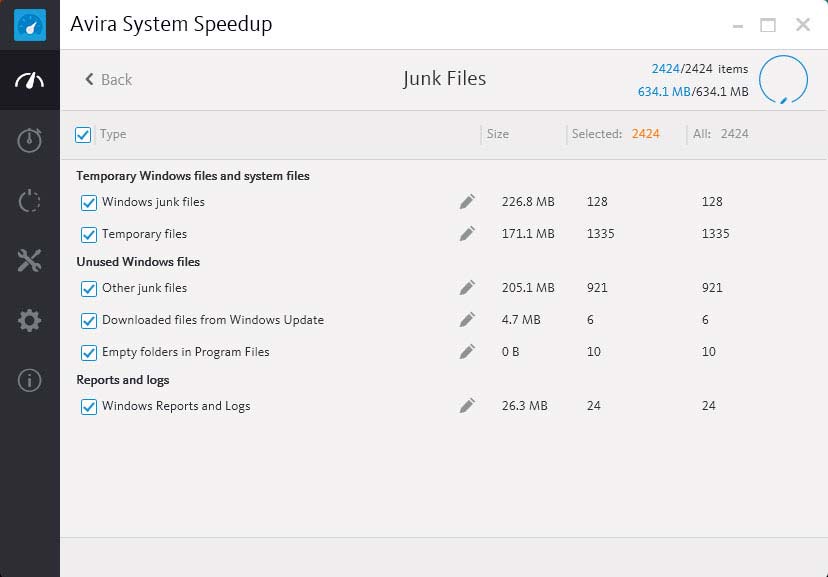Click the 226.8 MB size value
Image resolution: width=828 pixels, height=577 pixels.
tap(528, 202)
